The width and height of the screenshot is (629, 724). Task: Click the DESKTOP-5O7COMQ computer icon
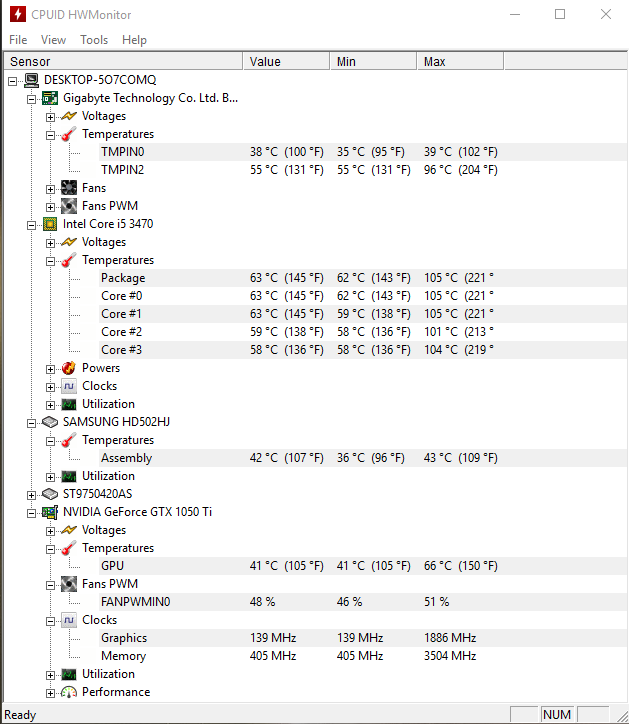click(31, 80)
